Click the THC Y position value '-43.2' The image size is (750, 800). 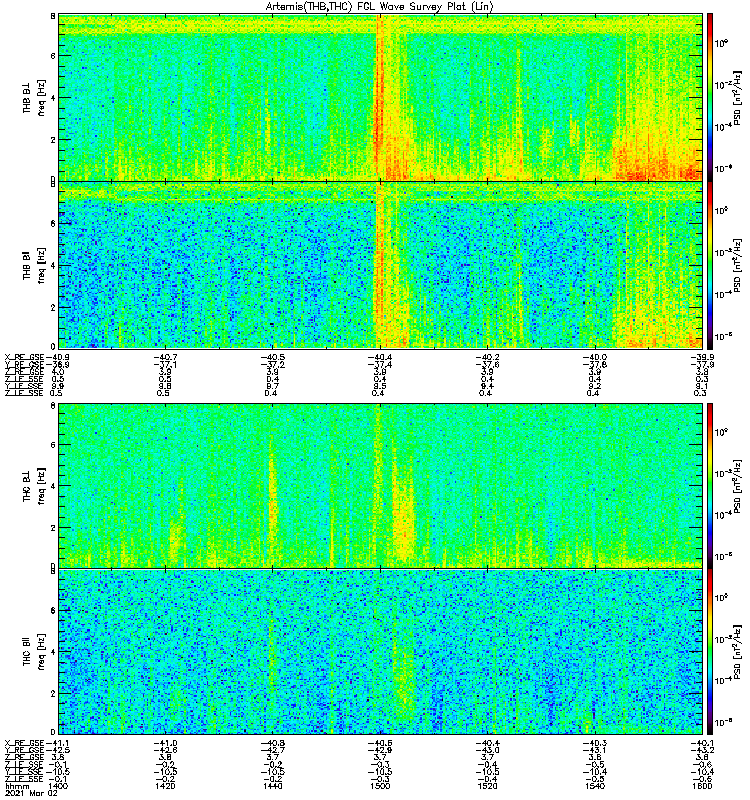tap(702, 751)
